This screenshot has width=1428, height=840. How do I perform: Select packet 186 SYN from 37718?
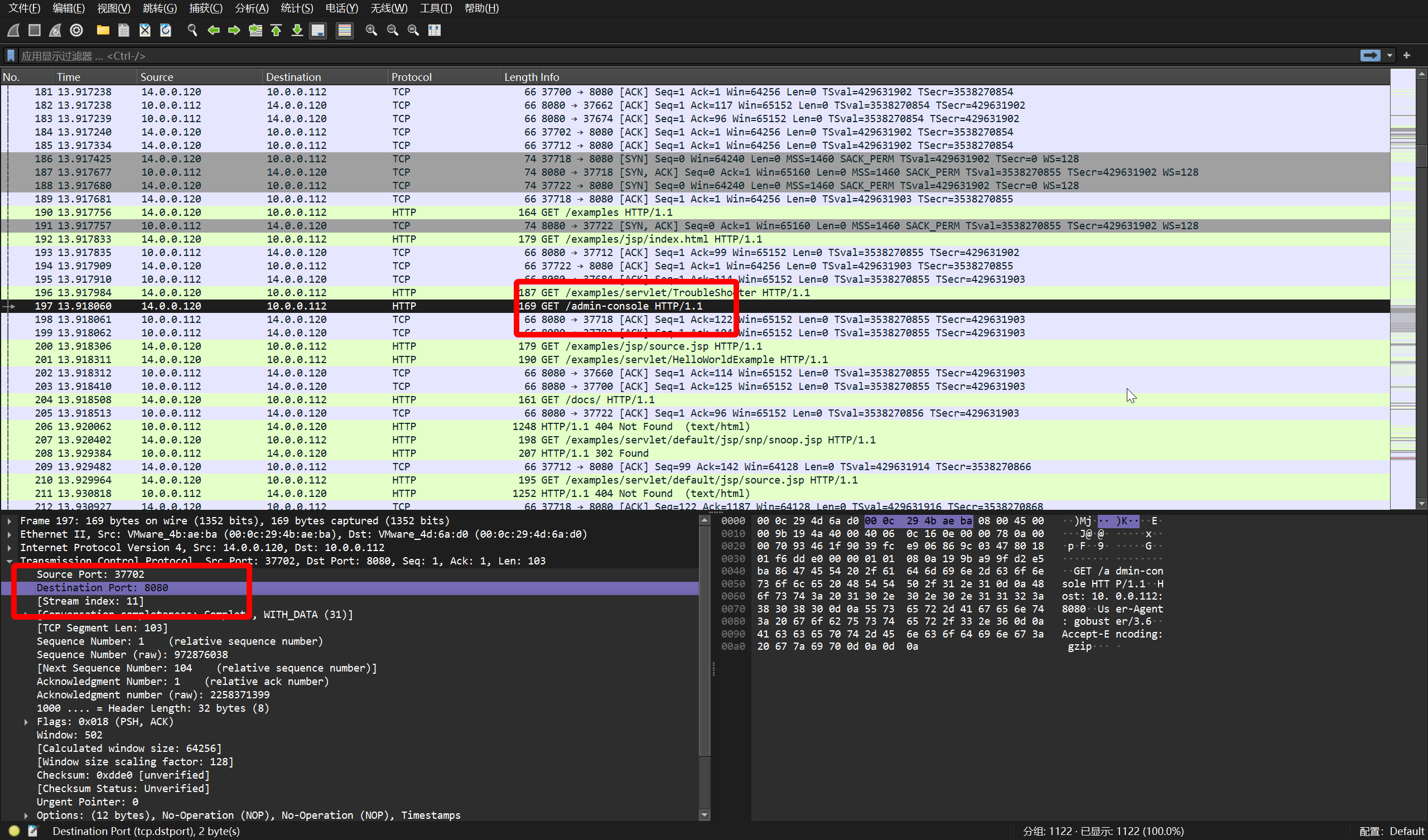[695, 159]
